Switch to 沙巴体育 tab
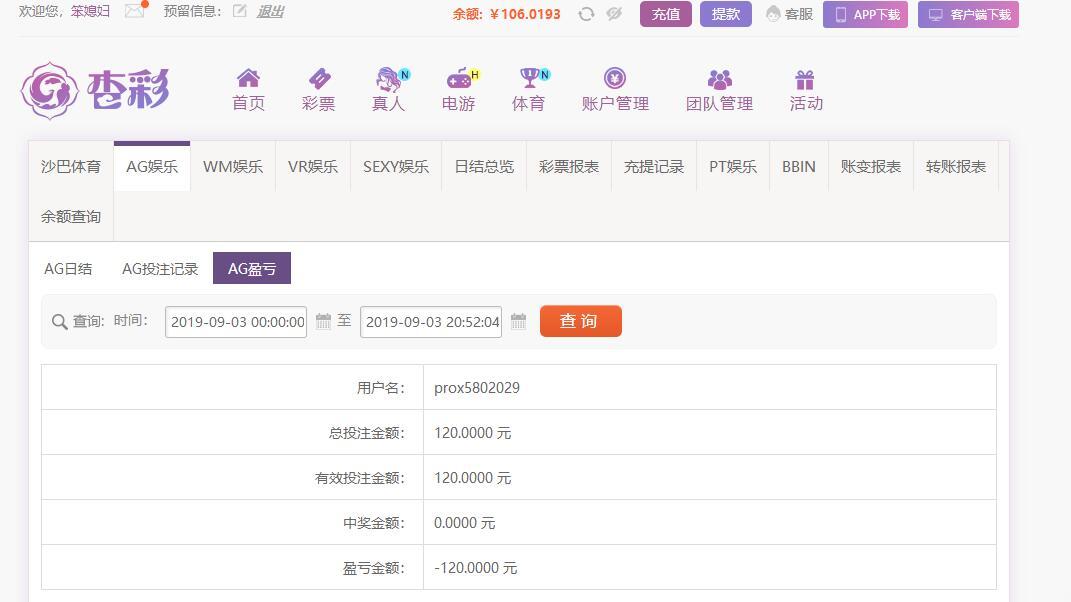 pyautogui.click(x=71, y=167)
